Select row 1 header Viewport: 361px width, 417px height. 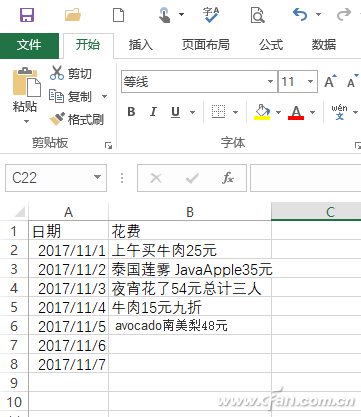[14, 231]
